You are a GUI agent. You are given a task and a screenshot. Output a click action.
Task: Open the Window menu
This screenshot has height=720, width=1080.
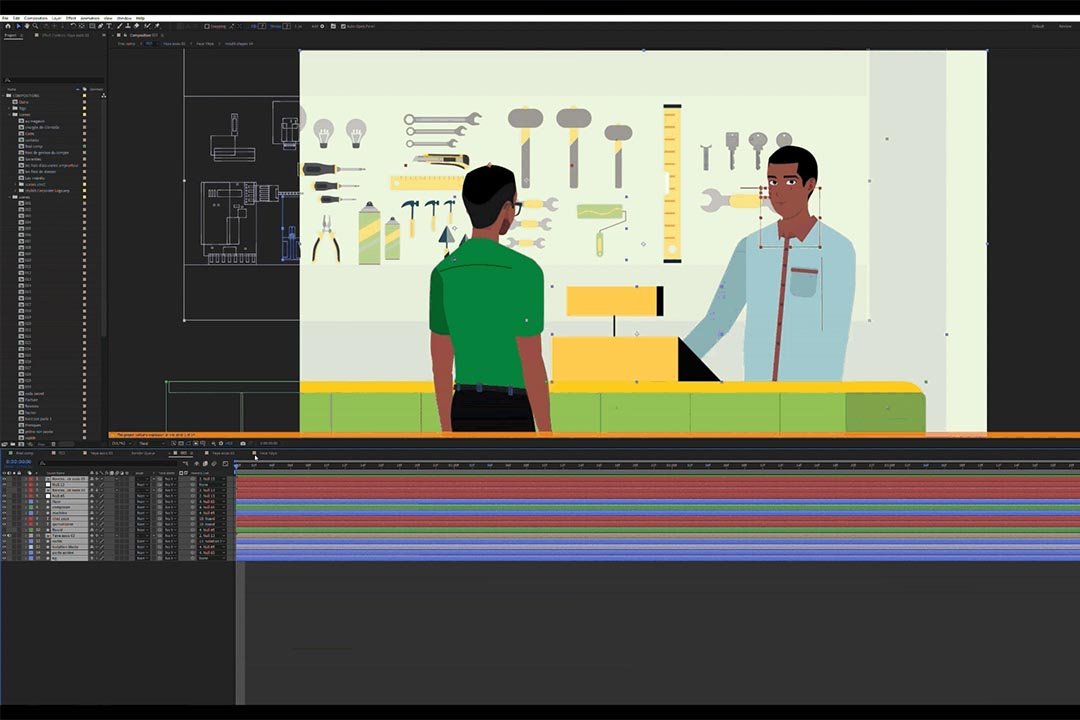tap(124, 18)
